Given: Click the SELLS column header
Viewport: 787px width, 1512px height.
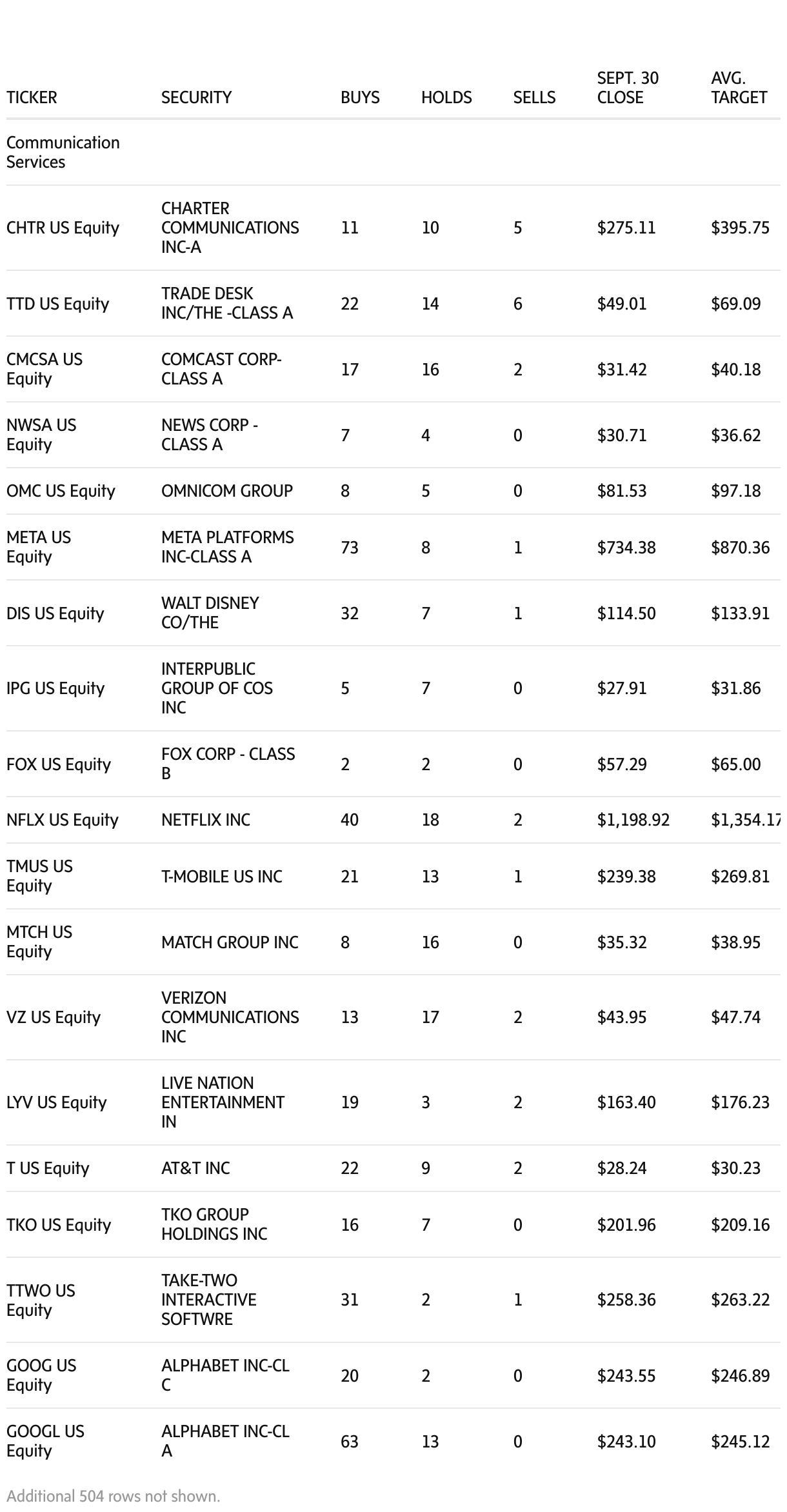Looking at the screenshot, I should pos(534,97).
